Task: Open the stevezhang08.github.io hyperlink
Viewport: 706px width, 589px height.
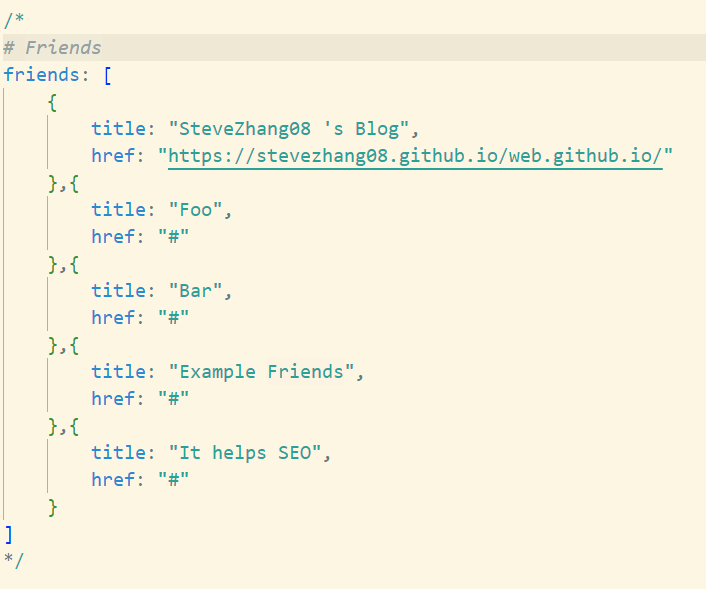Action: pos(415,156)
